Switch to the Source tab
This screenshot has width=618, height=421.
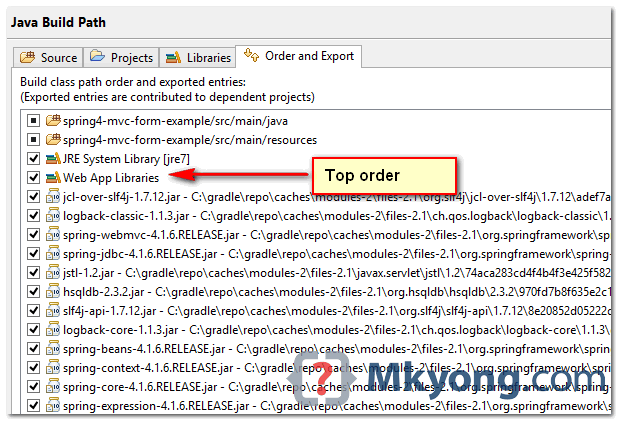click(48, 58)
